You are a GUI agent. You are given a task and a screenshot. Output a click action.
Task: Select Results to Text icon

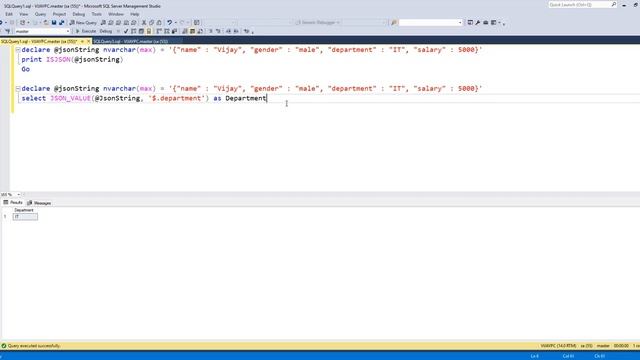pos(184,31)
